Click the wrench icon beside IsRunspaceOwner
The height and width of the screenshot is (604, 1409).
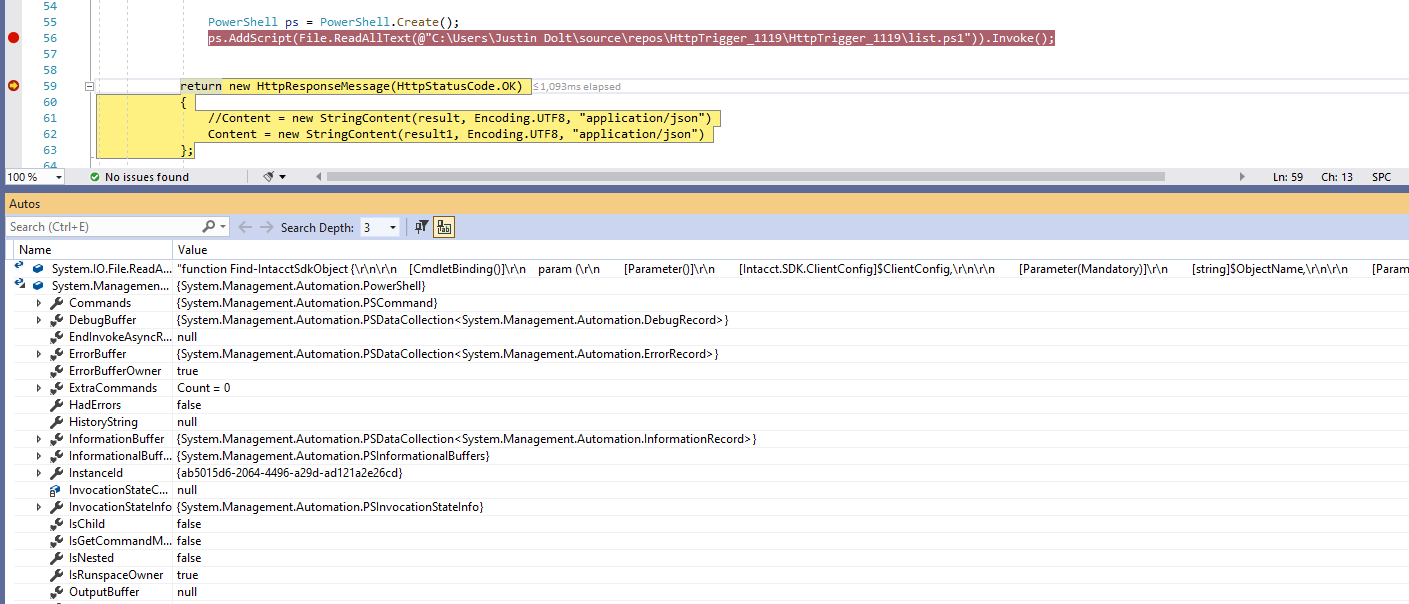point(56,575)
